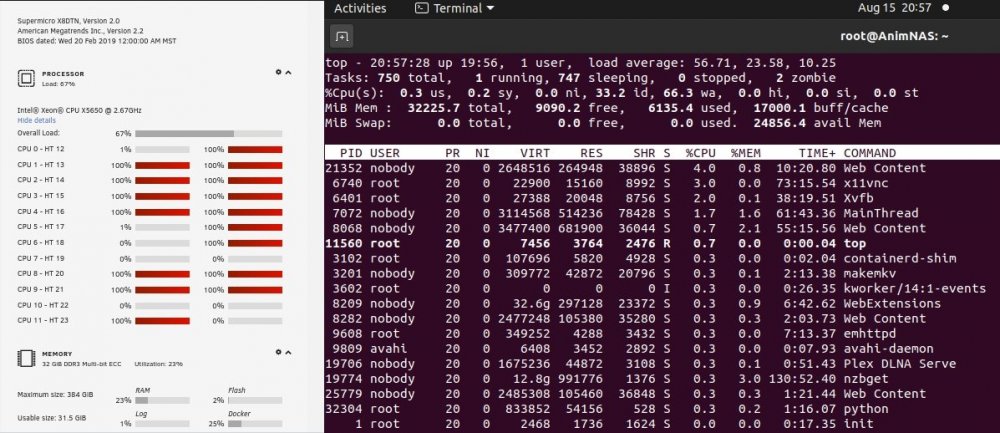The image size is (1000, 433).
Task: Click the Usable size: 31.5 GiB text
Action: (x=52, y=418)
